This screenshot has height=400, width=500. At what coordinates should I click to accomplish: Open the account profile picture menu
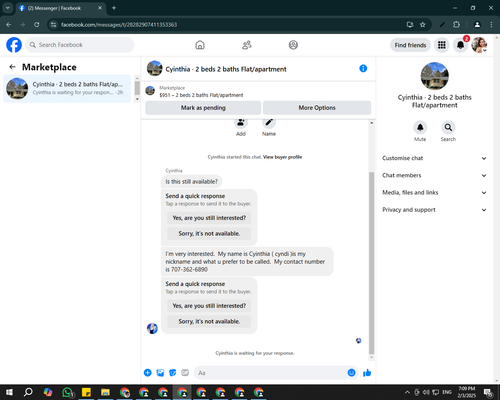coord(479,45)
